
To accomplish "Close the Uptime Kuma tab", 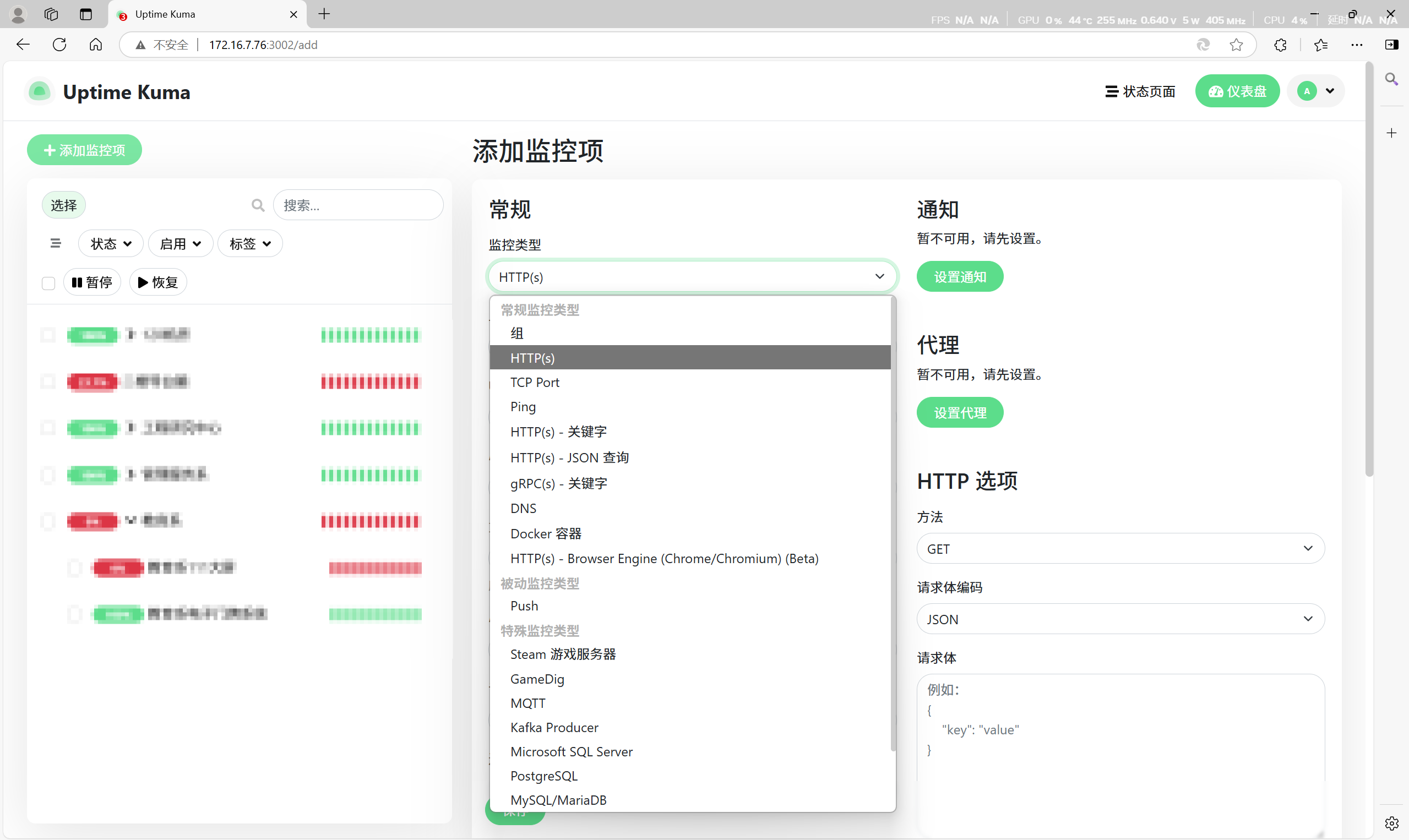I will tap(293, 15).
